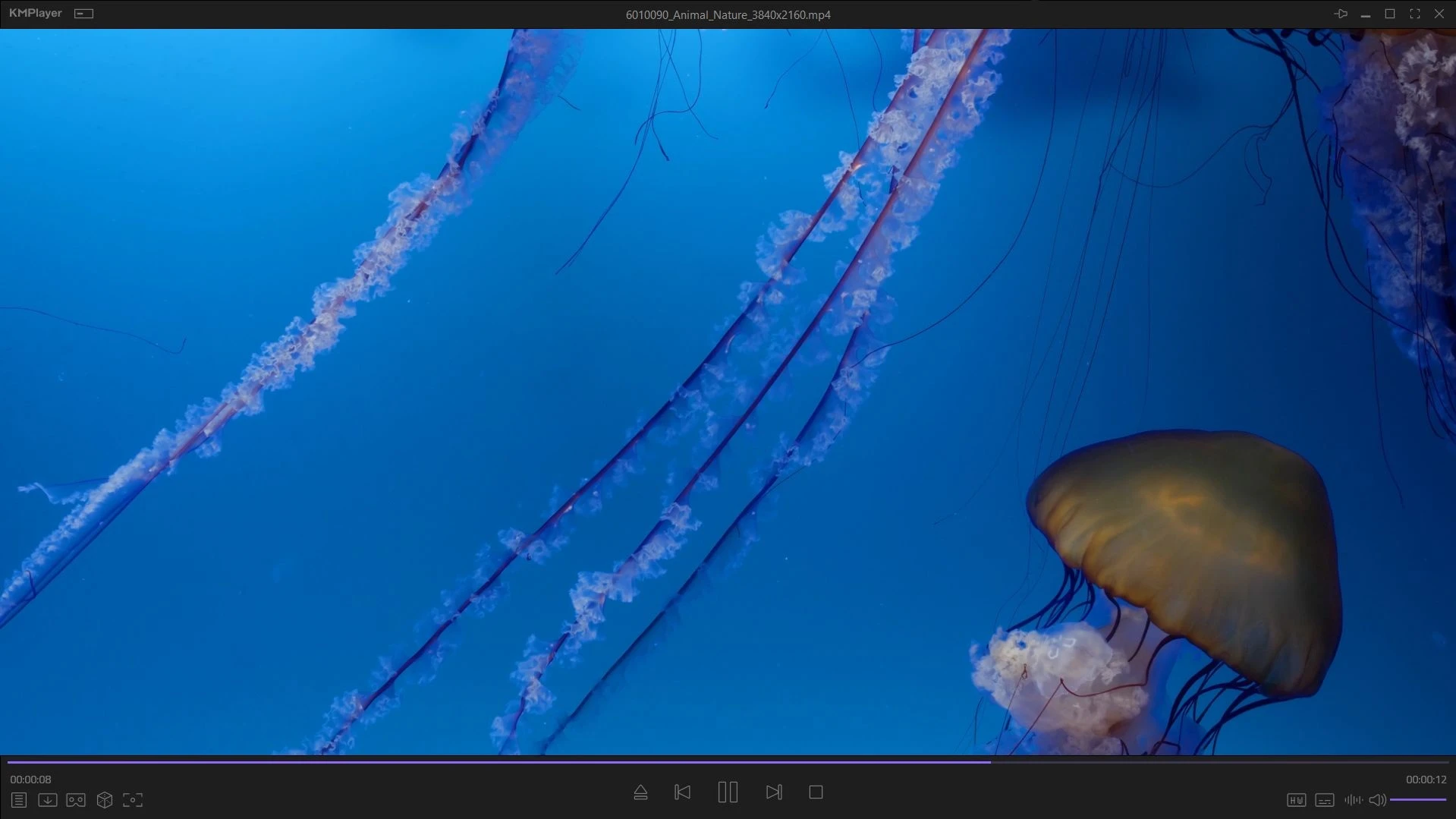Pause the playing video
1456x819 pixels.
tap(728, 792)
